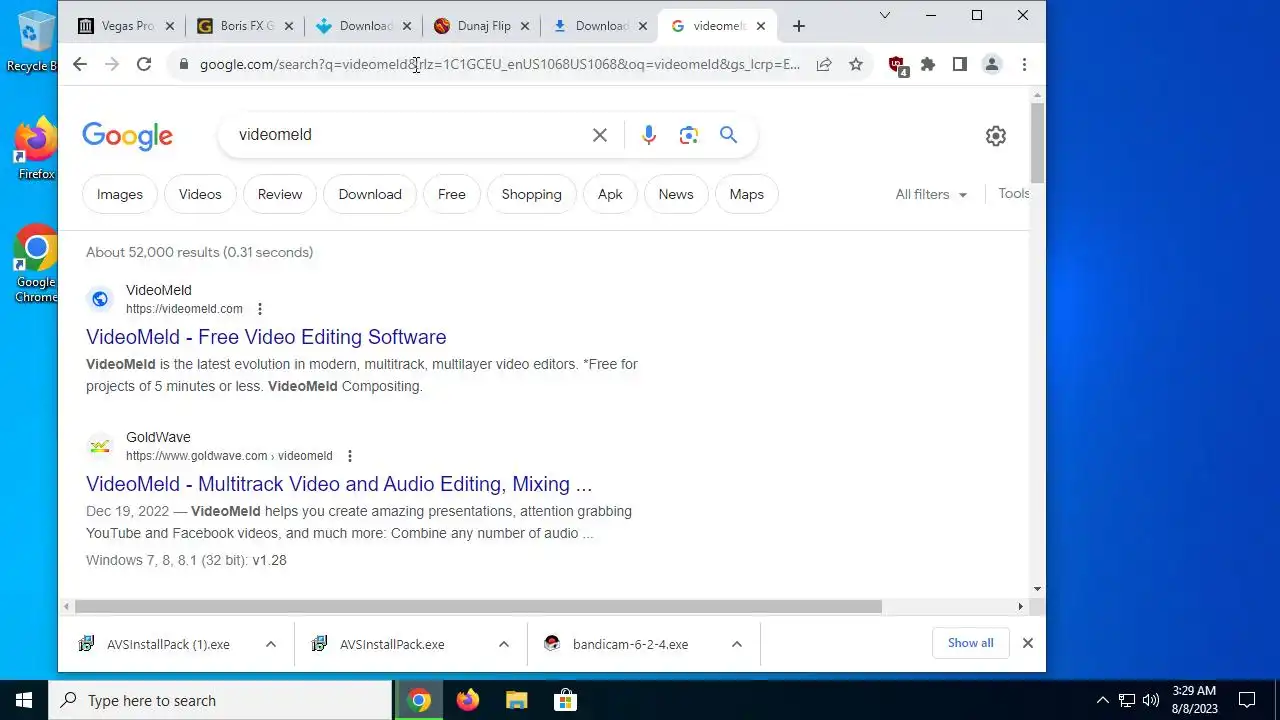Viewport: 1280px width, 720px height.
Task: Click the horizontal page scrollbar
Action: (478, 606)
